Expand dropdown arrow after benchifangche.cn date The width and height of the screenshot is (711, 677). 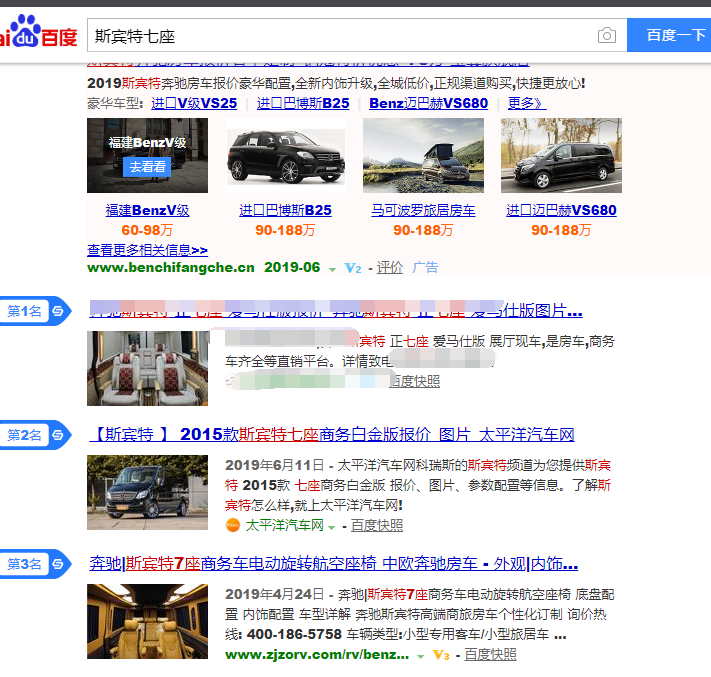click(x=332, y=269)
